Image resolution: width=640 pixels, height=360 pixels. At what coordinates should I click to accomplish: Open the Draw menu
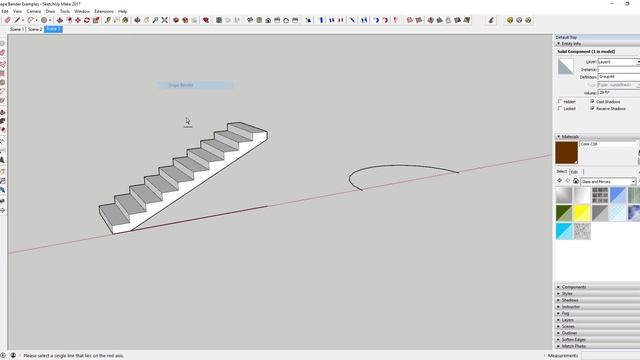50,11
